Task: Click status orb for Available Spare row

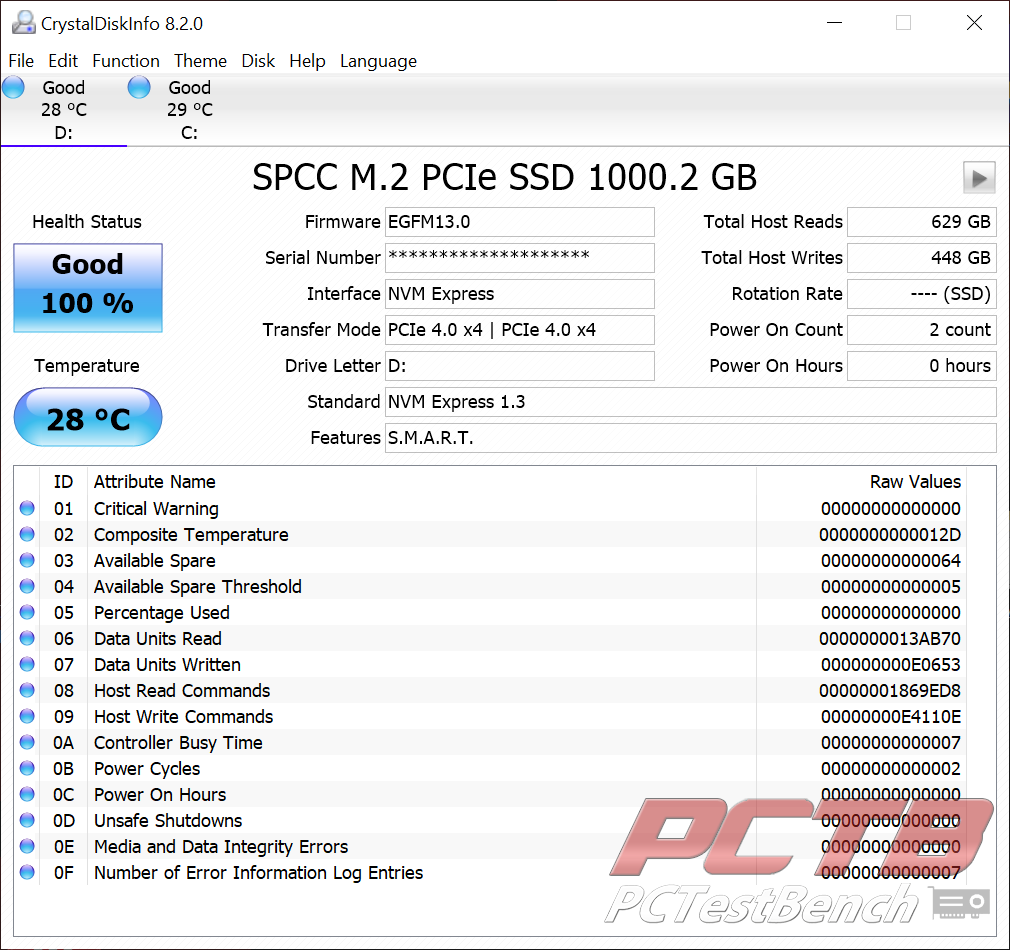Action: point(27,560)
